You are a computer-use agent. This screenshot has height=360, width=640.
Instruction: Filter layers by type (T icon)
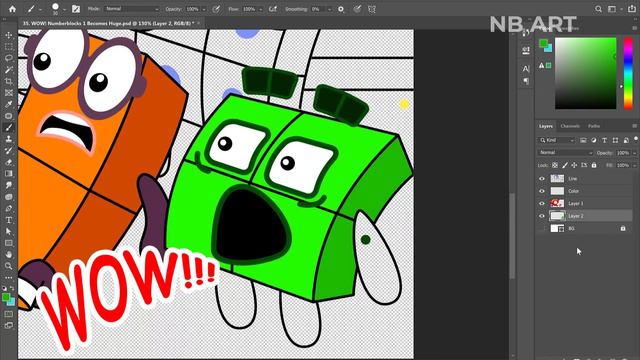pyautogui.click(x=604, y=140)
